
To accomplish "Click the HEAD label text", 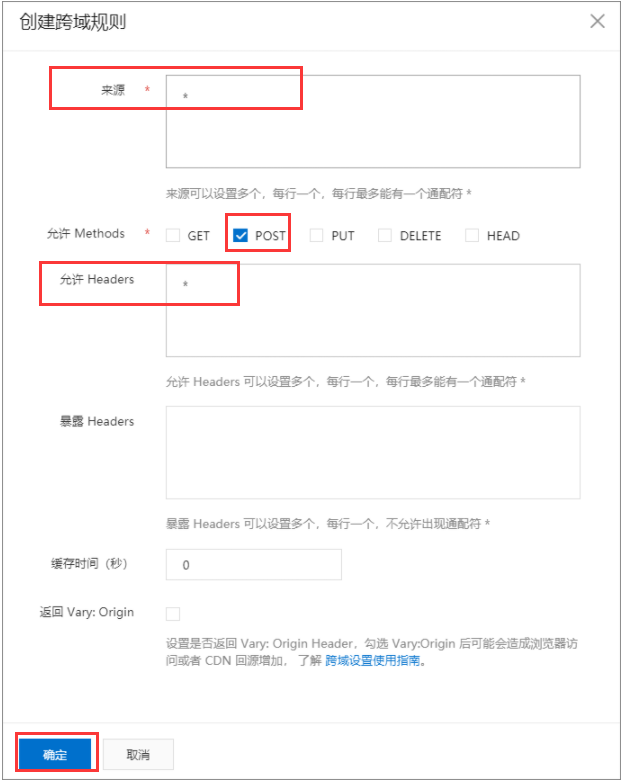I will [x=503, y=236].
